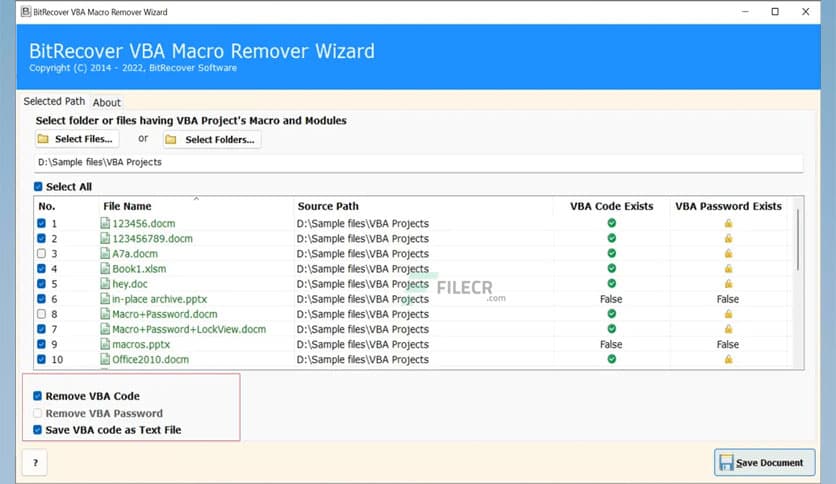Click the Select Folders button
836x484 pixels.
(x=212, y=140)
